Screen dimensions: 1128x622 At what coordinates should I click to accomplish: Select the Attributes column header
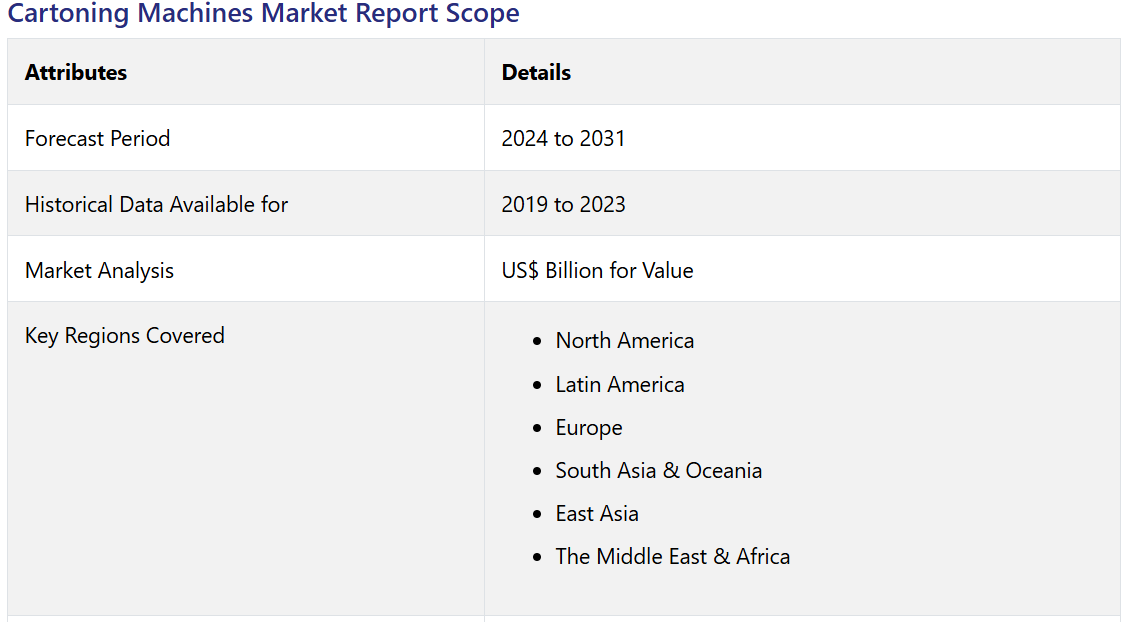[76, 72]
